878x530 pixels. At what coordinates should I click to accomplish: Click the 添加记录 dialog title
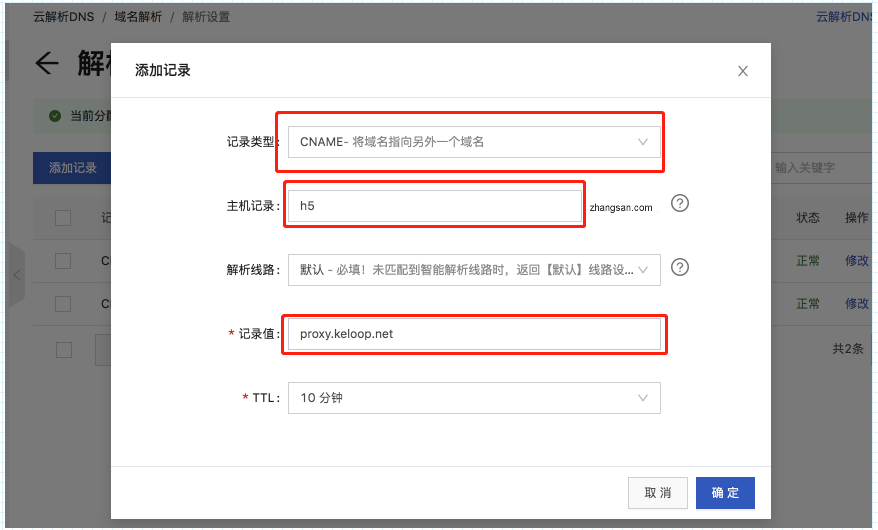(163, 71)
